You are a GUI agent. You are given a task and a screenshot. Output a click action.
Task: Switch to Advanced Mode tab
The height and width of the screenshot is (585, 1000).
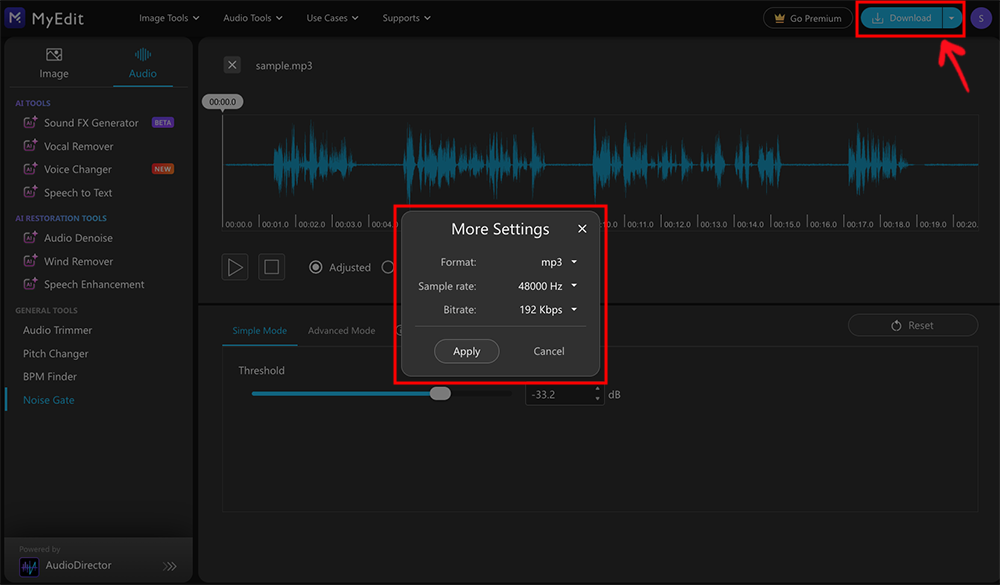click(x=341, y=329)
